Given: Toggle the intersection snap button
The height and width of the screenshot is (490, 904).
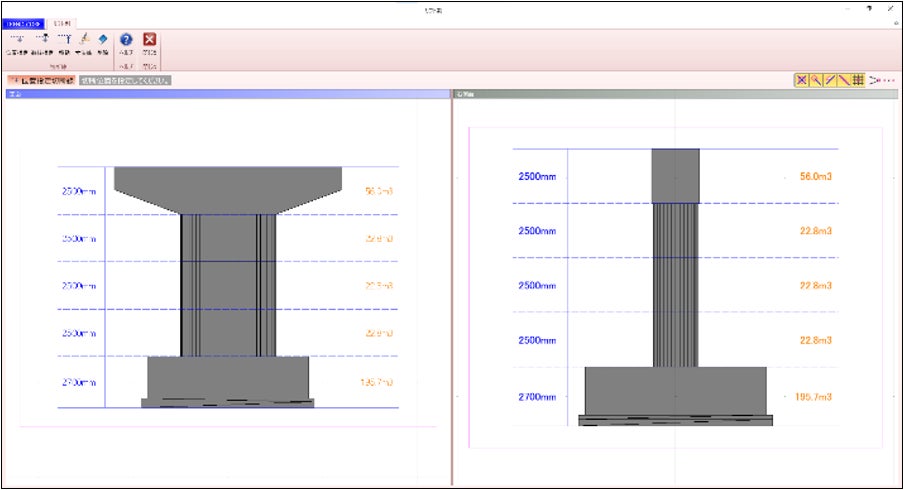Looking at the screenshot, I should coord(801,79).
